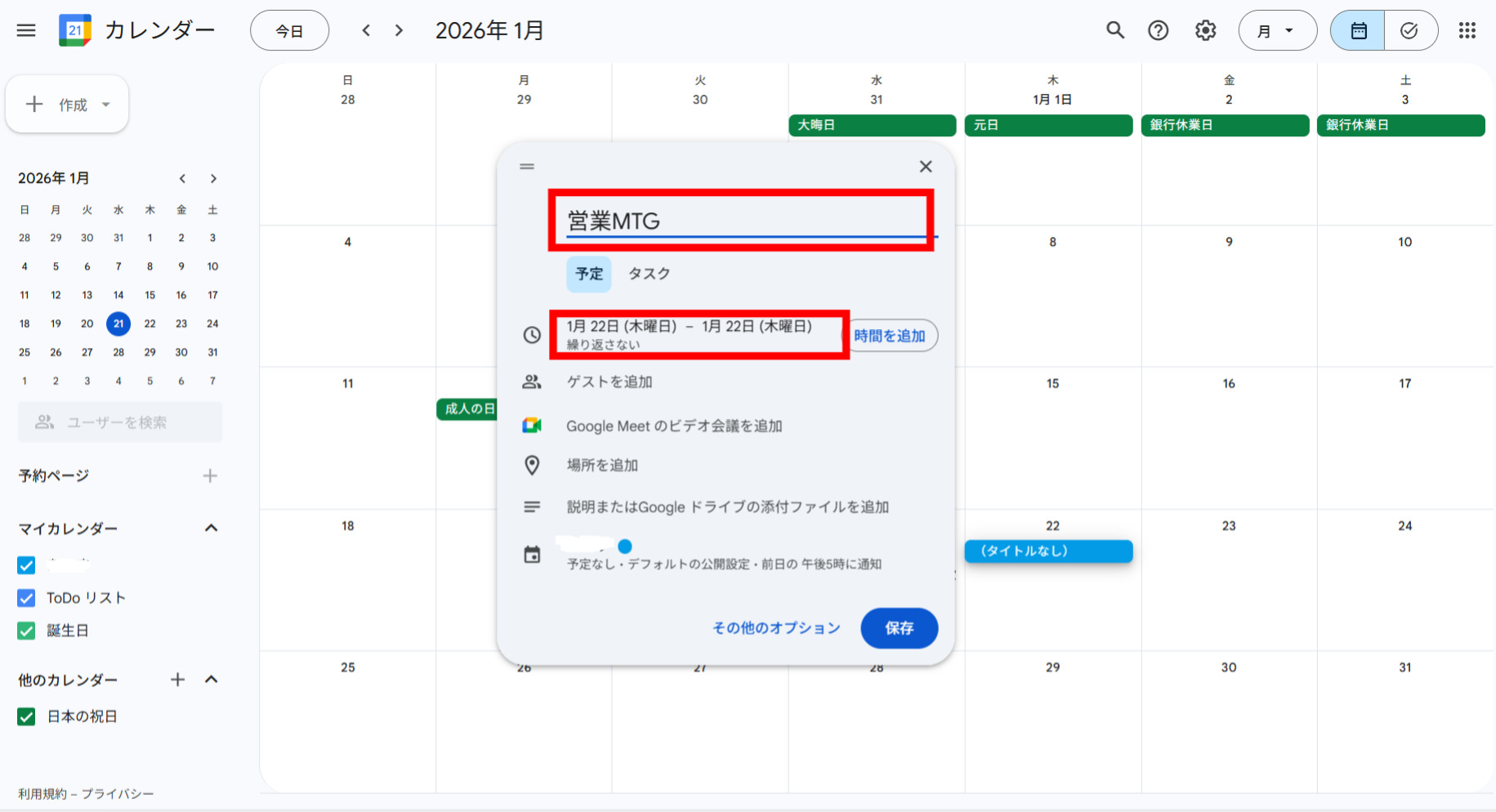Open Google Calendar settings gear
1496x812 pixels.
pyautogui.click(x=1204, y=30)
